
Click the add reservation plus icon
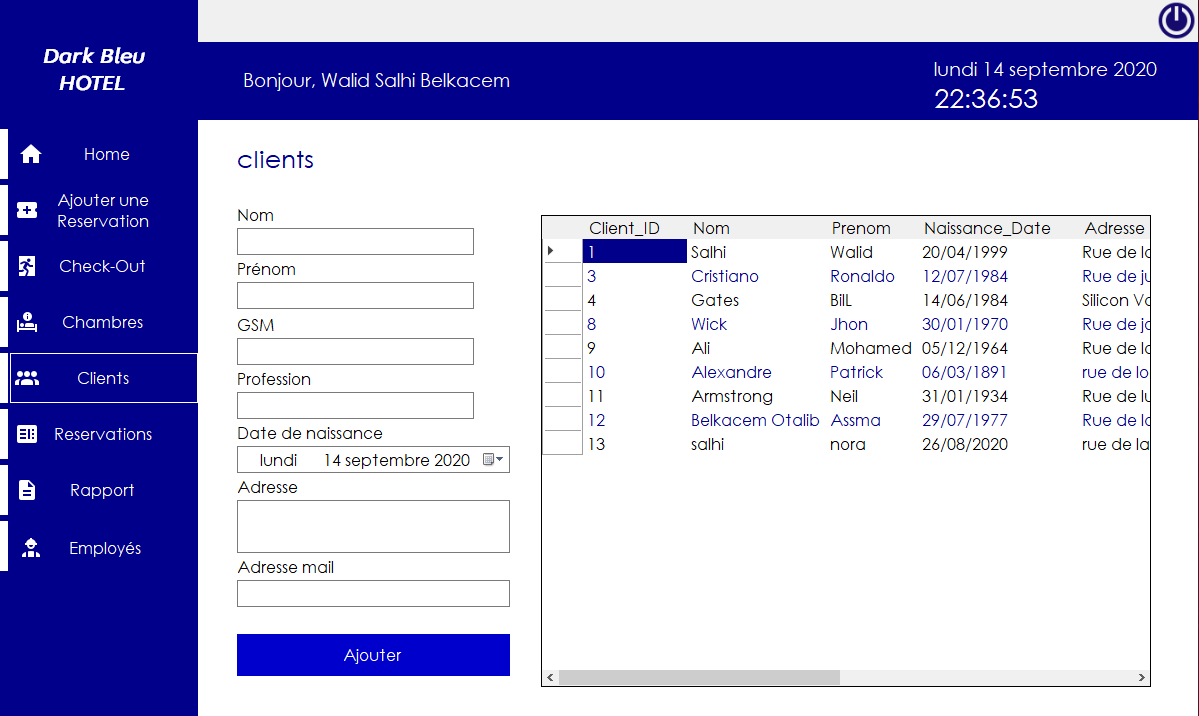pyautogui.click(x=27, y=210)
